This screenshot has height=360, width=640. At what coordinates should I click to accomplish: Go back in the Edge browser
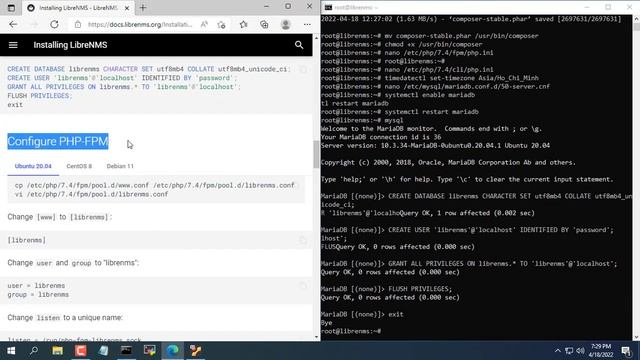pos(13,24)
